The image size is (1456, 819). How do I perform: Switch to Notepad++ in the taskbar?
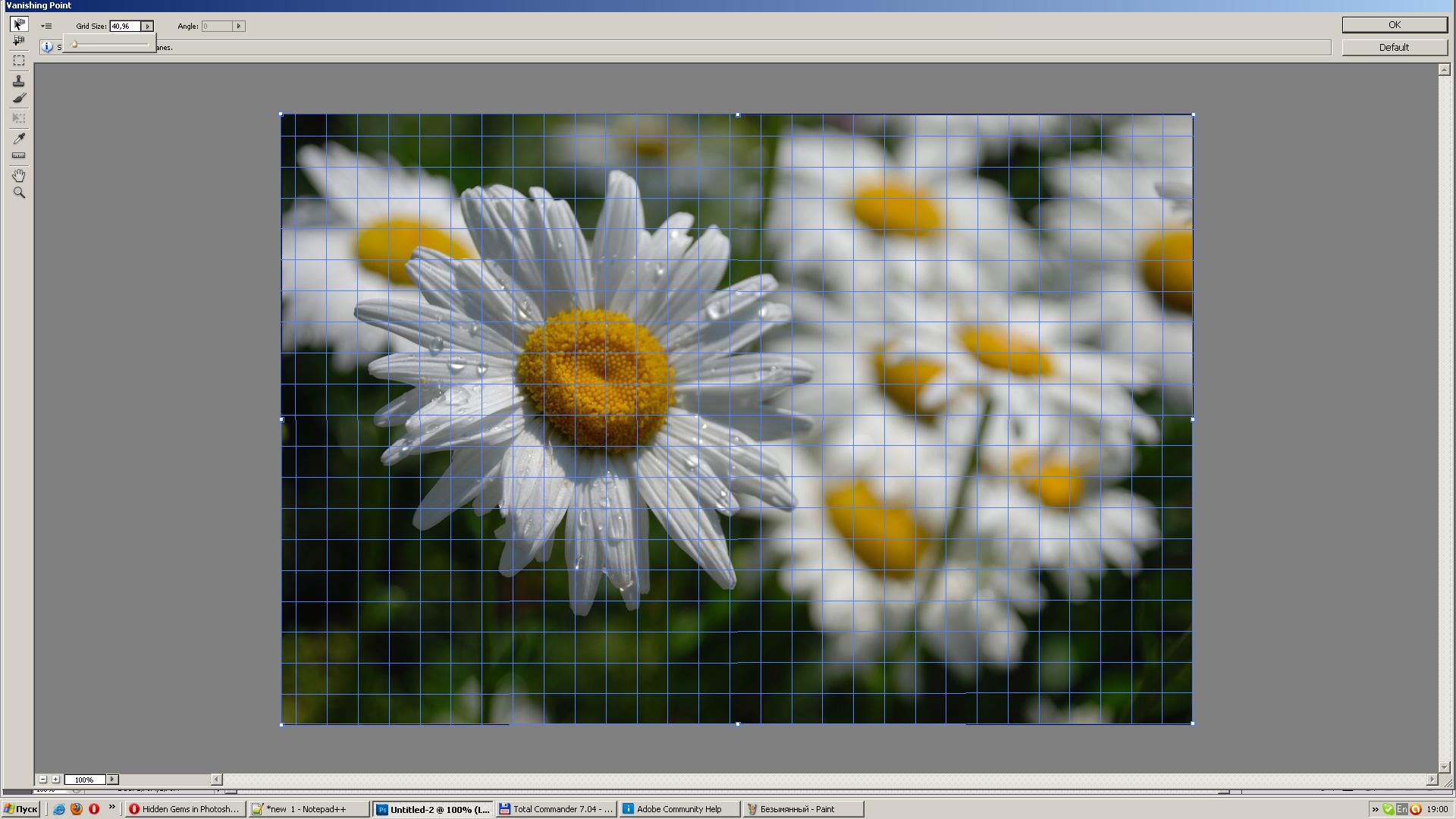pyautogui.click(x=308, y=809)
